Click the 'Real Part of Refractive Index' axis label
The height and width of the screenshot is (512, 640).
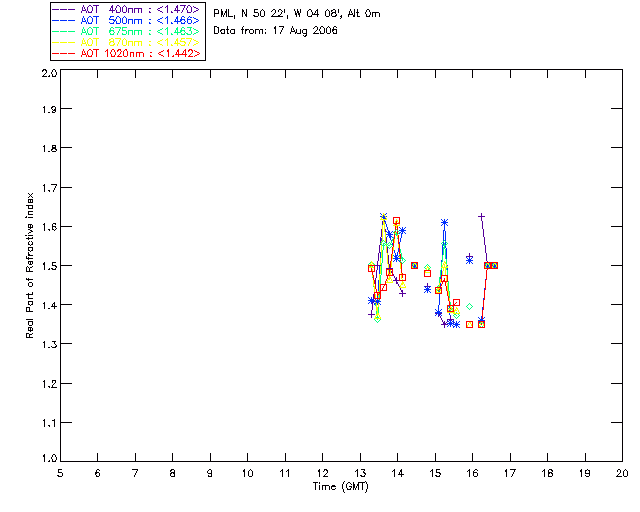[x=31, y=265]
